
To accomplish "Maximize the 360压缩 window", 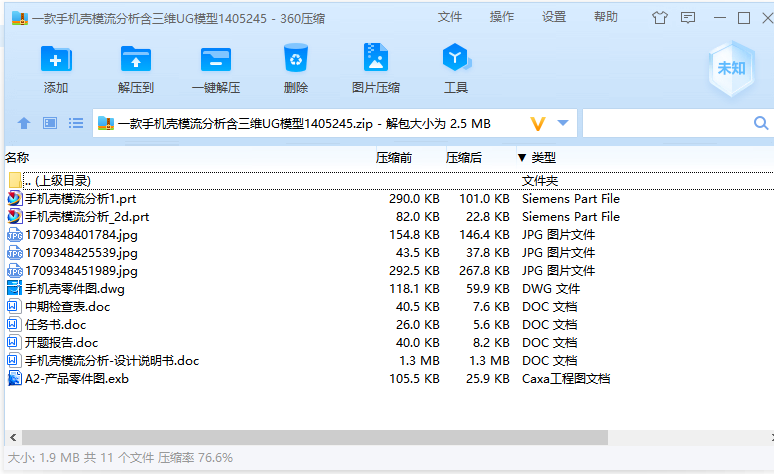I will (x=744, y=18).
